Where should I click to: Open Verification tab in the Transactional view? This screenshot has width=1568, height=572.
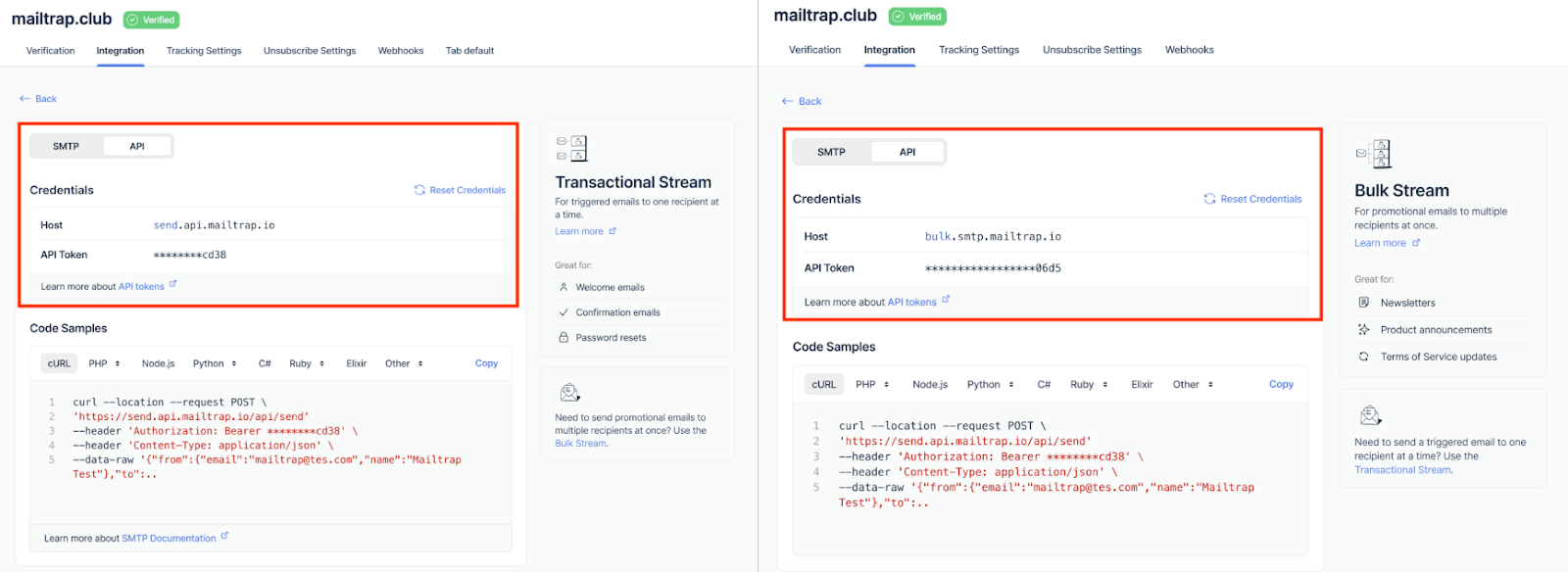[50, 51]
